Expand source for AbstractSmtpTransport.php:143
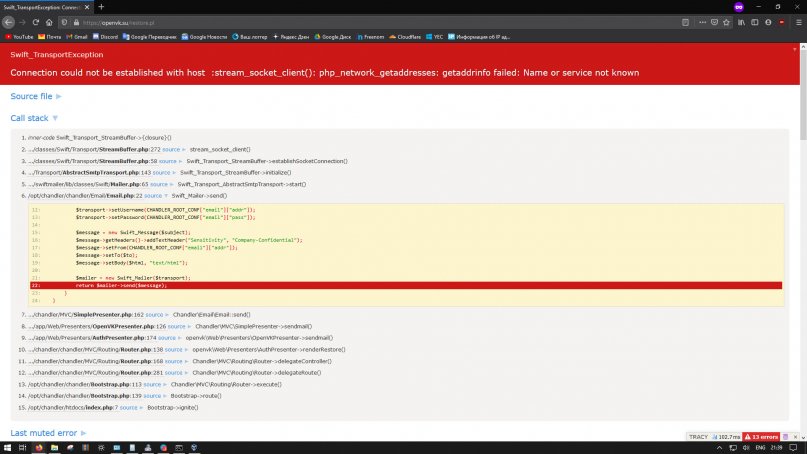The image size is (807, 454). click(x=164, y=172)
